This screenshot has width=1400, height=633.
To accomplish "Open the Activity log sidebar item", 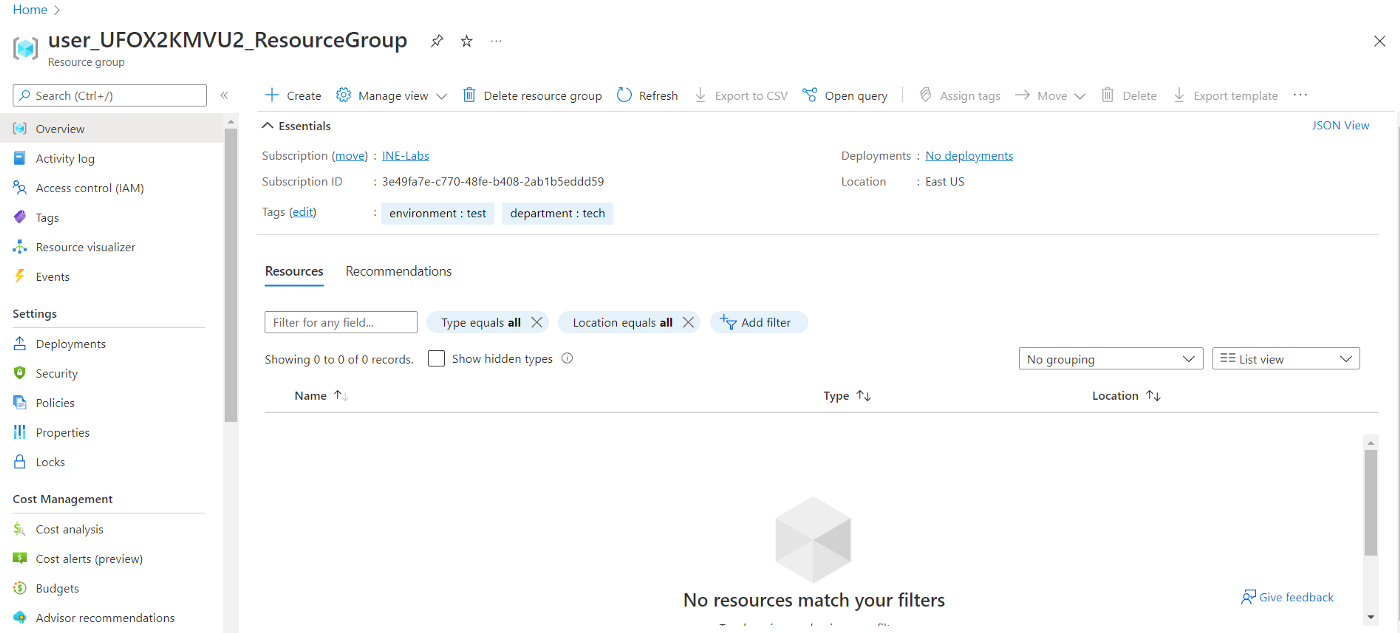I will click(66, 158).
